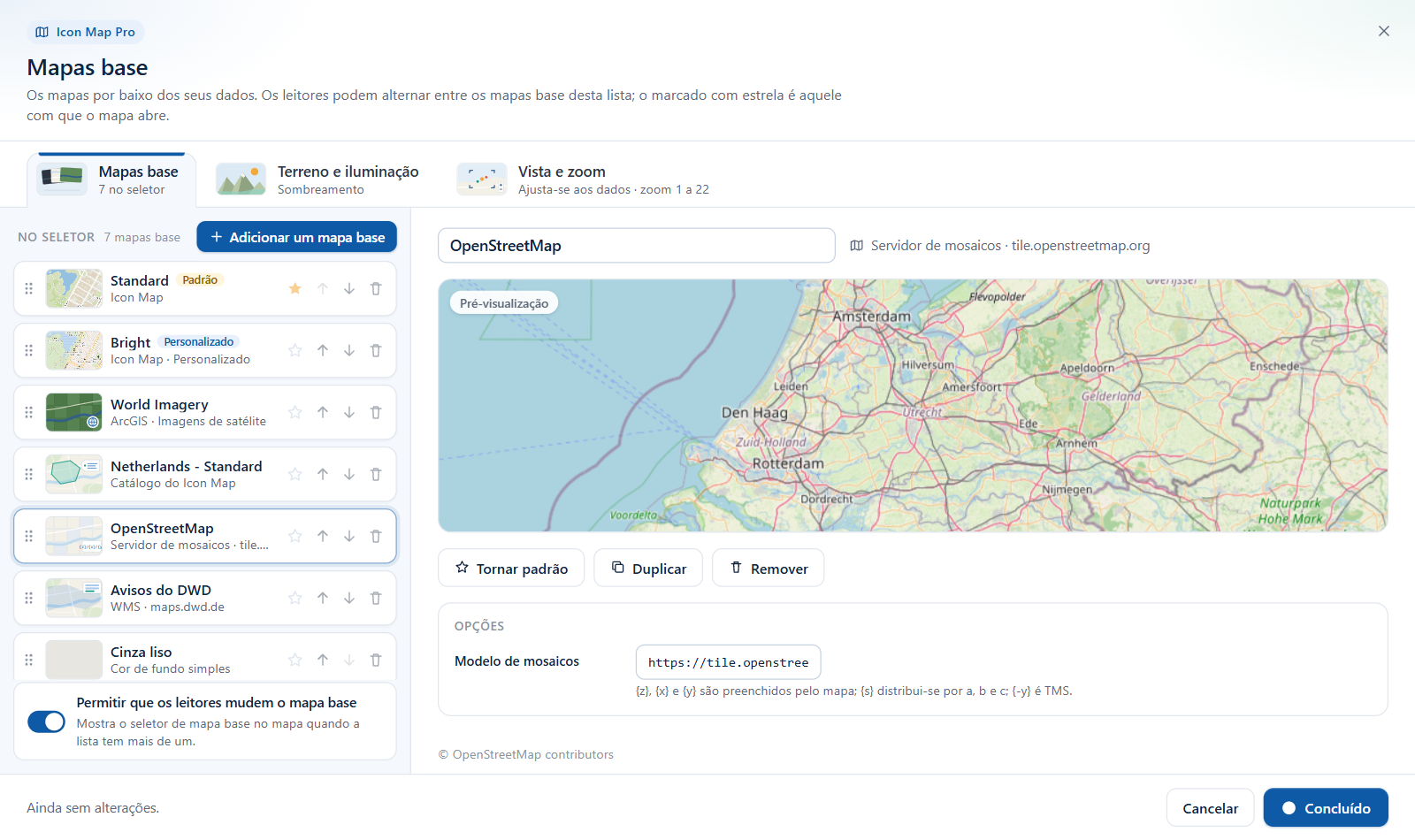
Task: Star Netherlands - Standard as default
Action: pos(295,475)
